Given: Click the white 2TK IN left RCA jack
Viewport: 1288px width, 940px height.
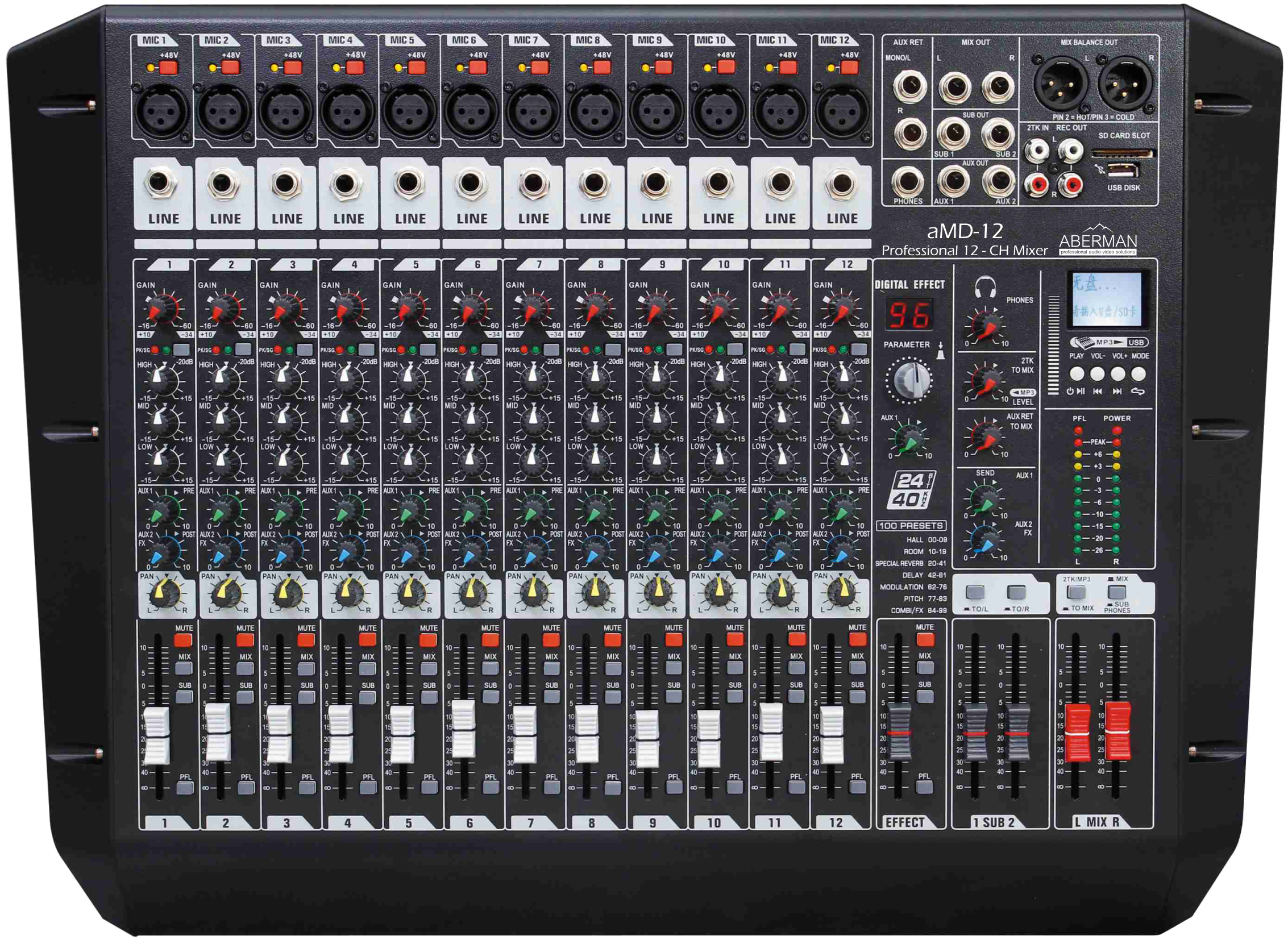Looking at the screenshot, I should (x=1037, y=151).
